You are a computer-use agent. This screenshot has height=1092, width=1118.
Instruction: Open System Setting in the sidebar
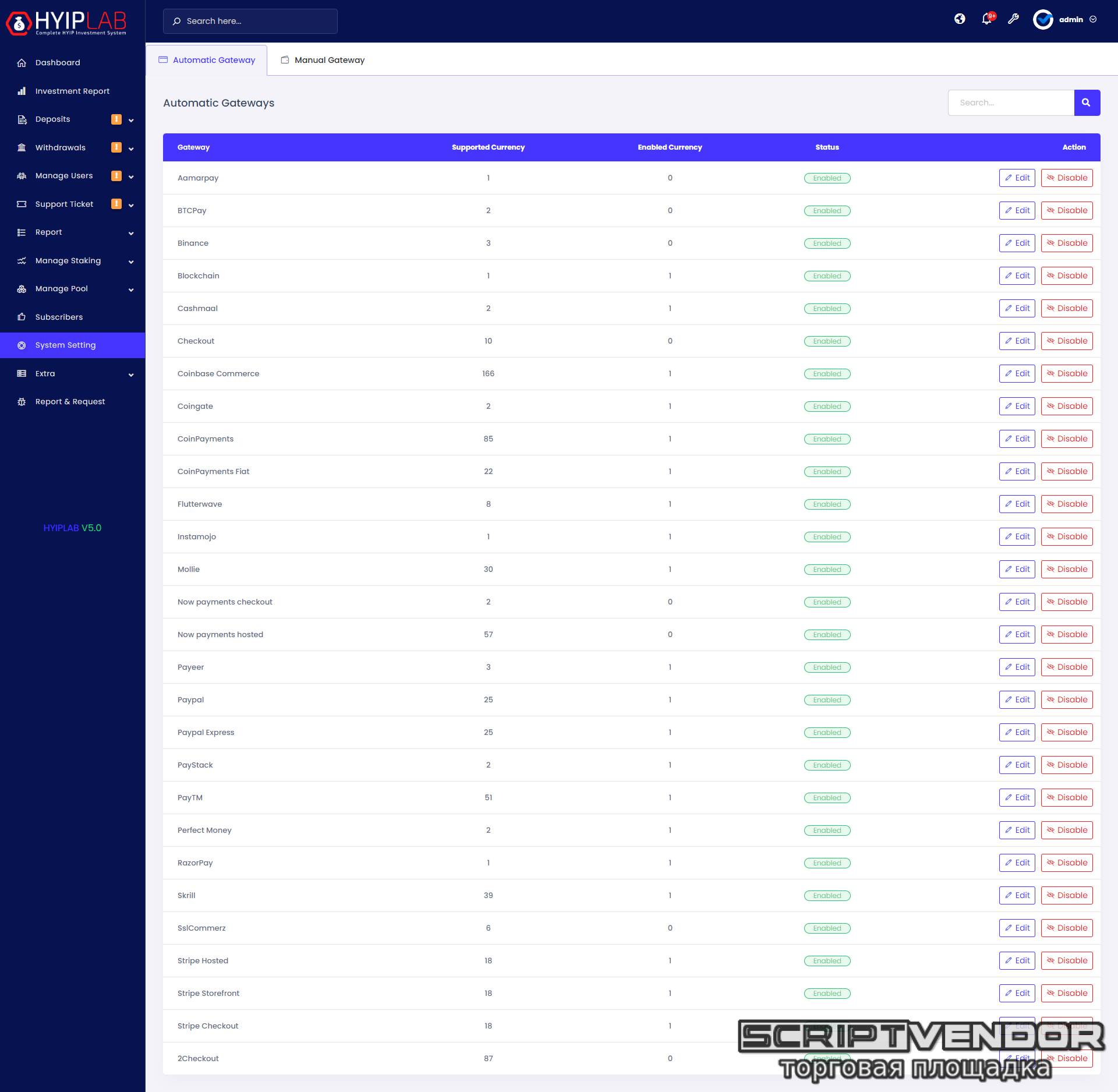tap(73, 345)
